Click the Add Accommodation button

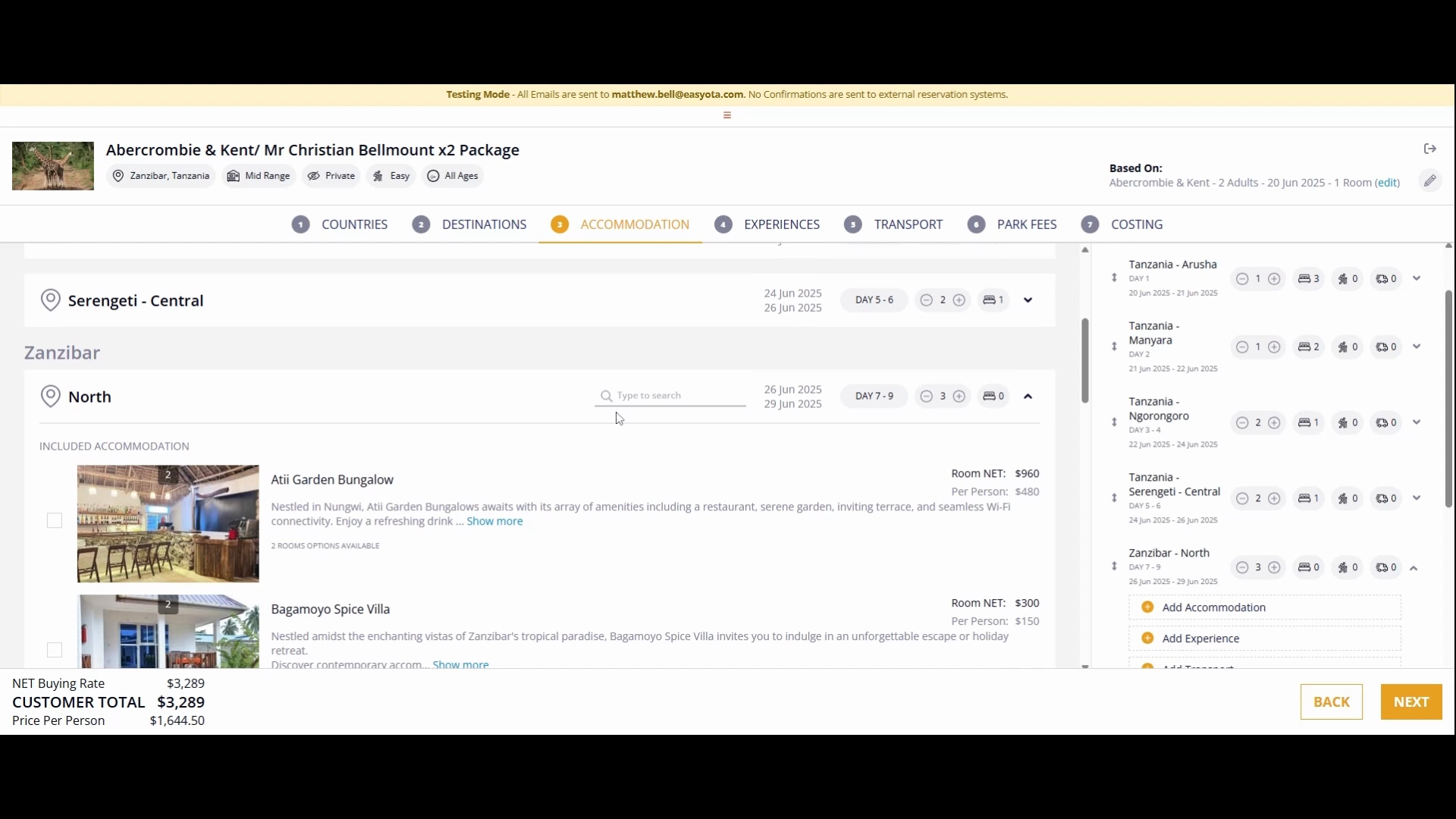pos(1265,607)
